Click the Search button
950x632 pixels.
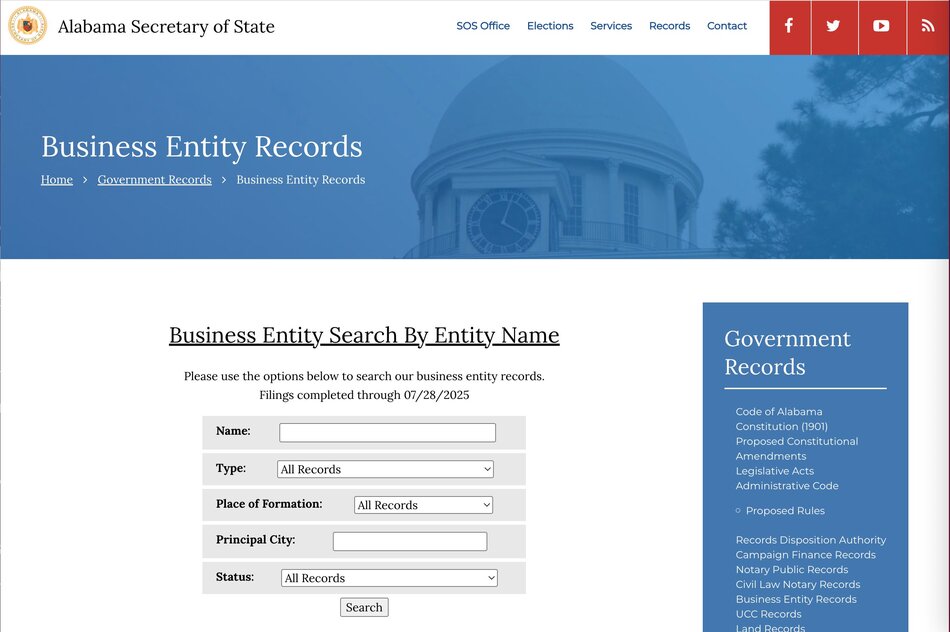pyautogui.click(x=364, y=607)
